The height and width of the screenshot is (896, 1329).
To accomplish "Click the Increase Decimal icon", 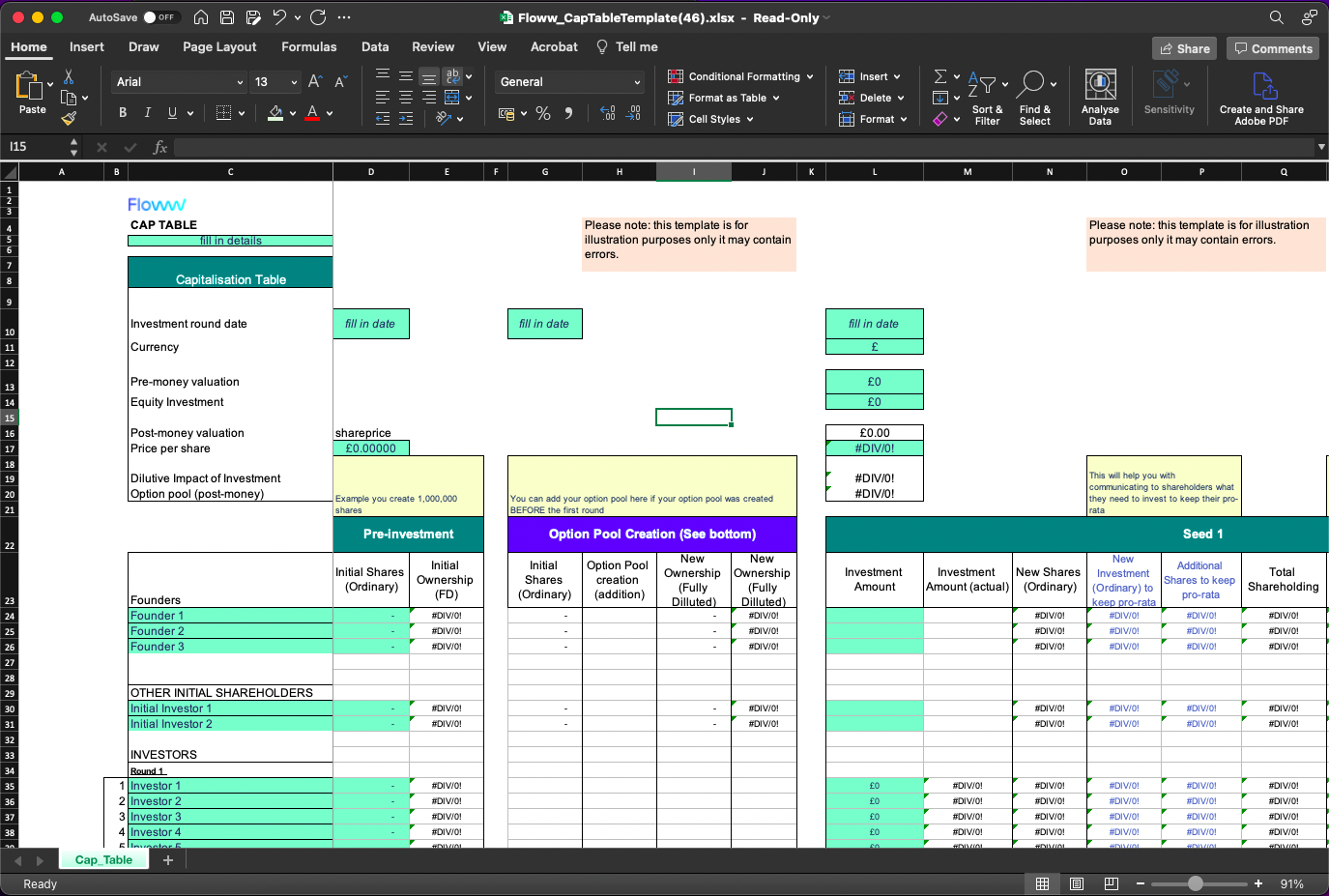I will point(607,113).
